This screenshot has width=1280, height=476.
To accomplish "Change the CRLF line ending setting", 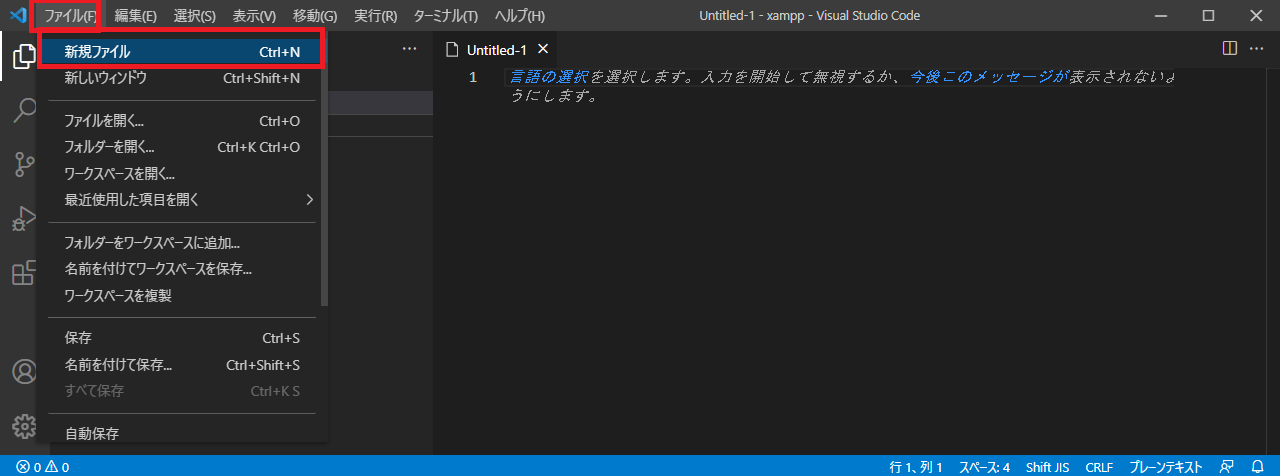I will pyautogui.click(x=1099, y=467).
